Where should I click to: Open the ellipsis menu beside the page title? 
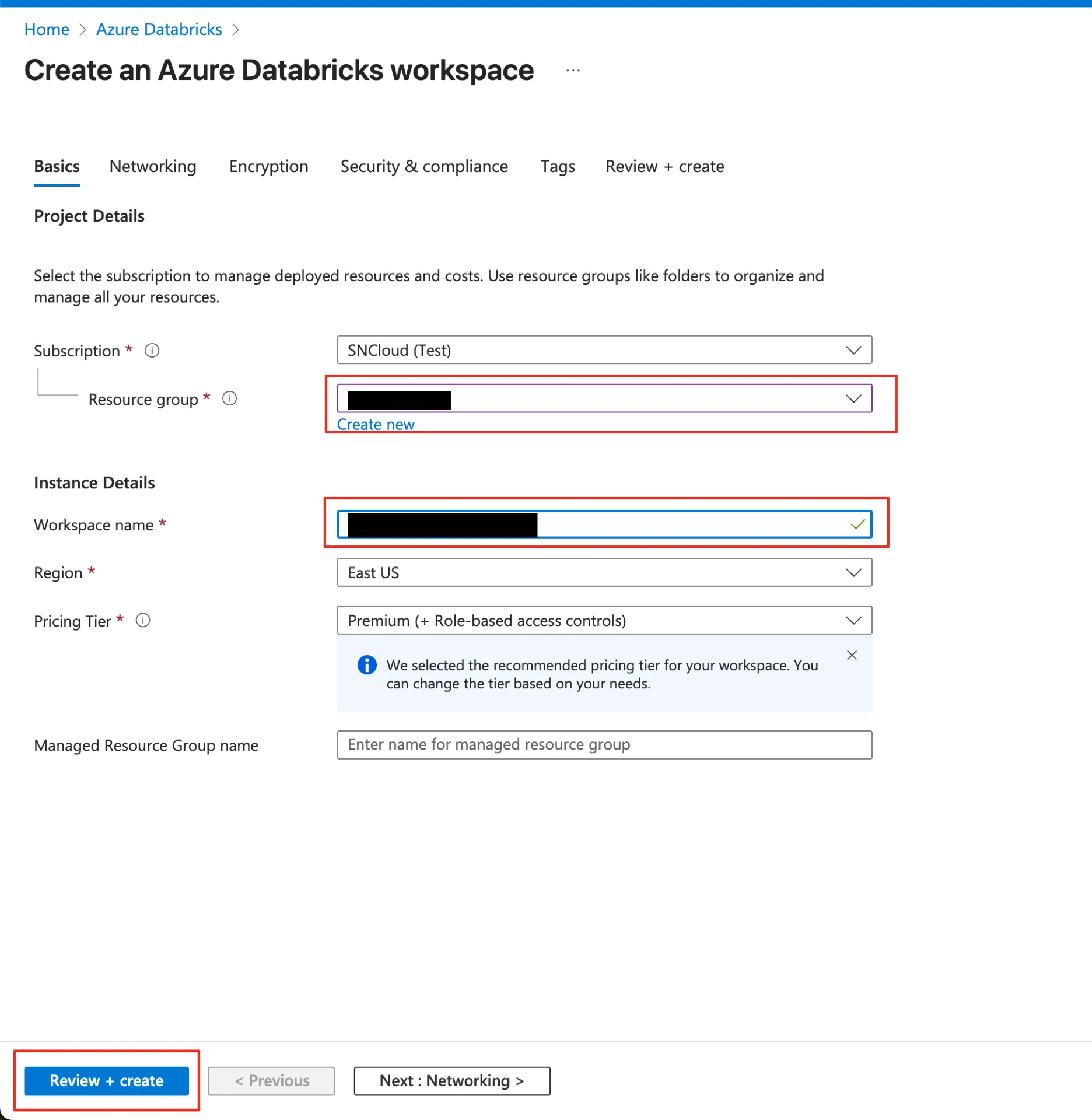coord(573,71)
